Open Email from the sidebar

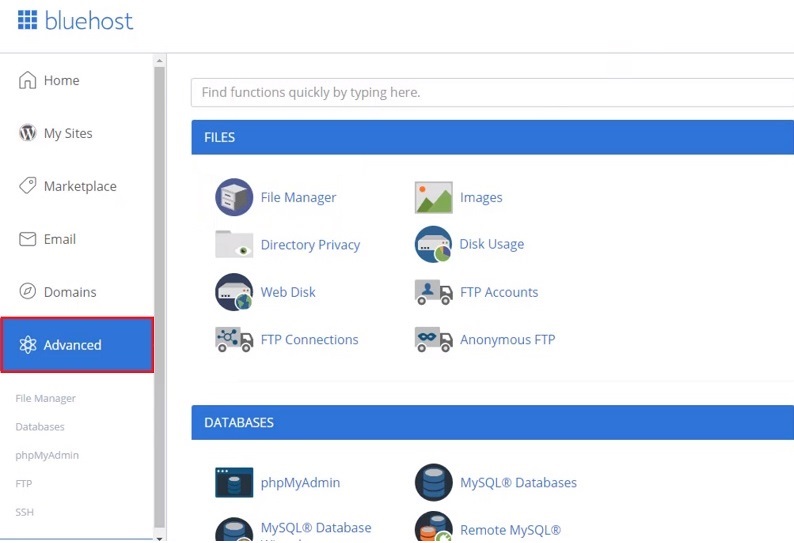click(59, 240)
